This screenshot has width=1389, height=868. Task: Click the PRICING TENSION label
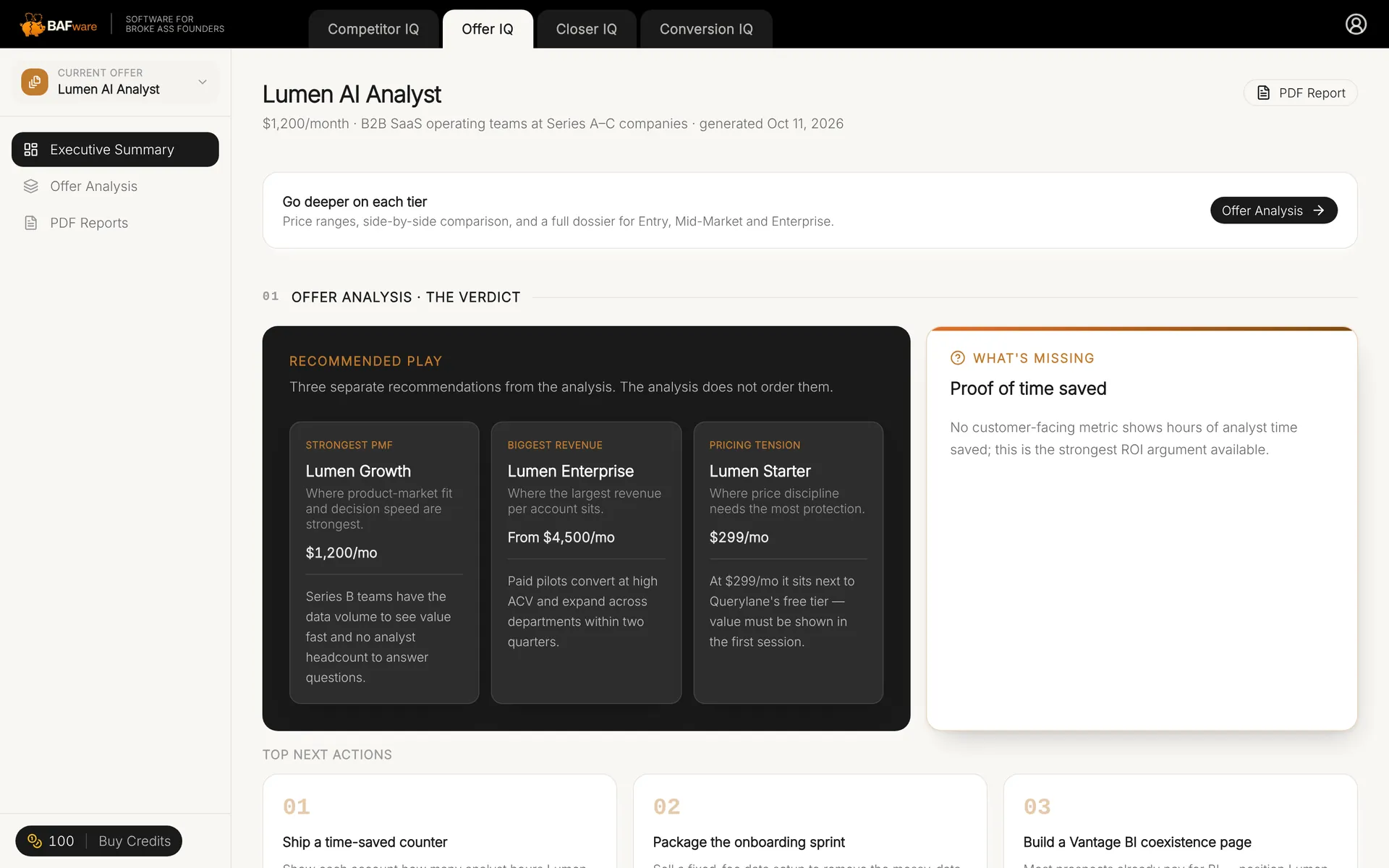tap(755, 445)
